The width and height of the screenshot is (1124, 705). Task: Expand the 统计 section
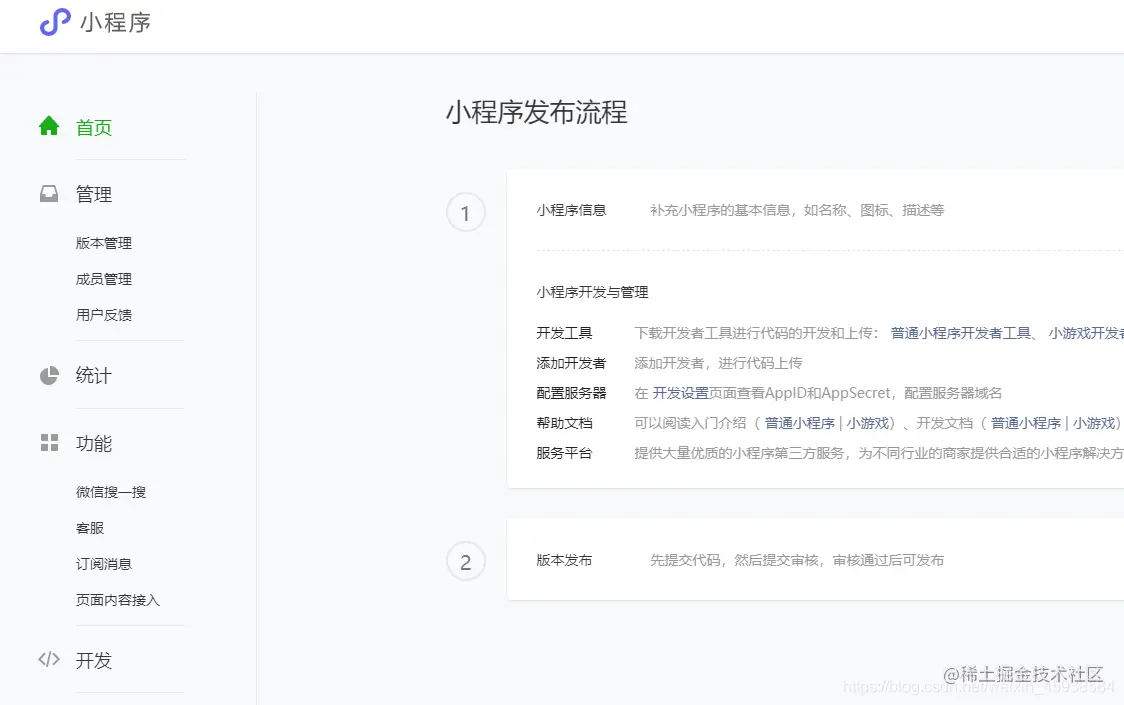(x=94, y=375)
